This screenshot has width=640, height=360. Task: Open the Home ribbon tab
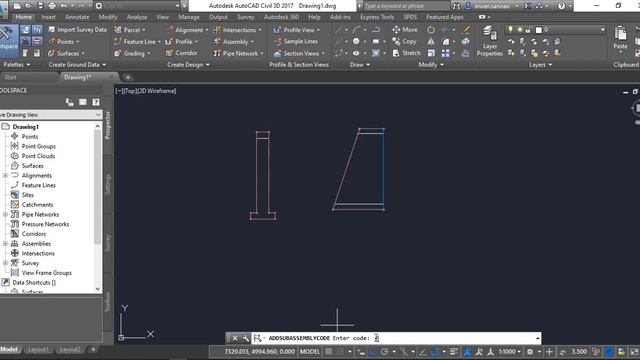click(x=24, y=17)
